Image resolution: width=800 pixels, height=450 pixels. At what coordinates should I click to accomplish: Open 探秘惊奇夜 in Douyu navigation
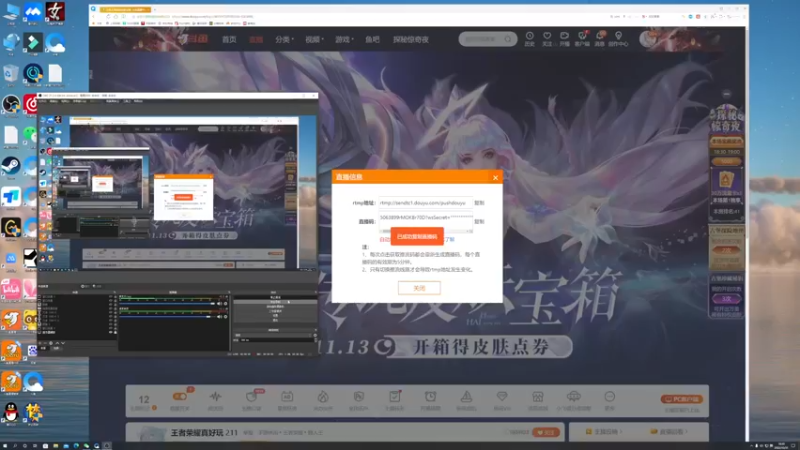point(411,39)
